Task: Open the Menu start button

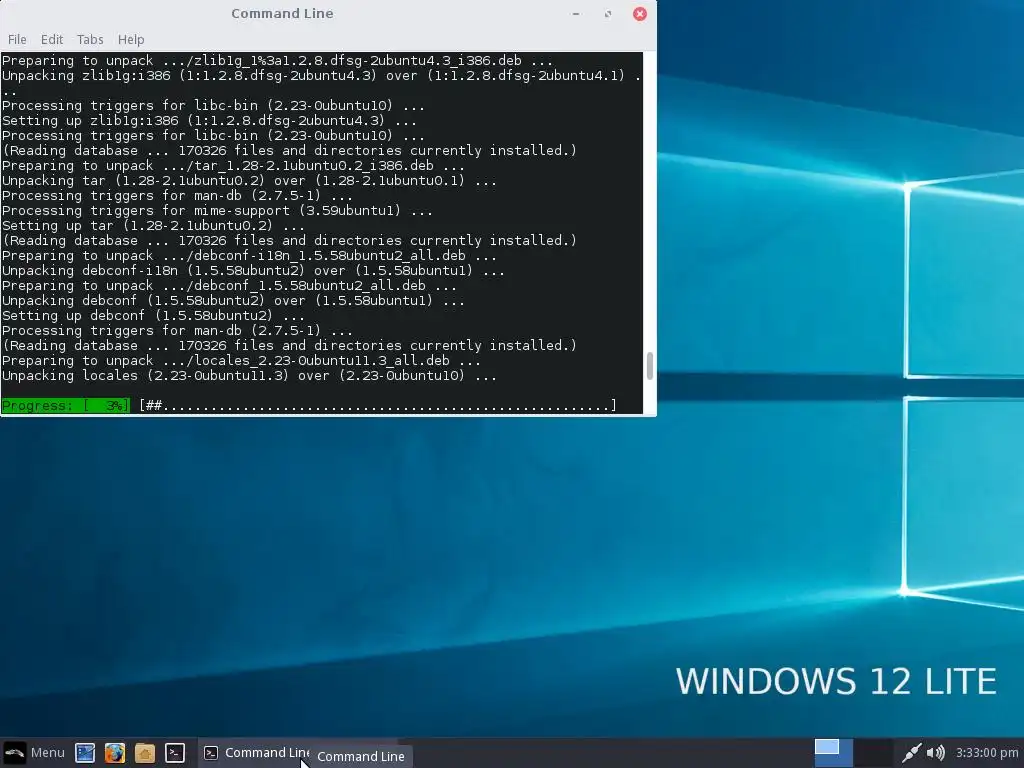Action: [34, 752]
